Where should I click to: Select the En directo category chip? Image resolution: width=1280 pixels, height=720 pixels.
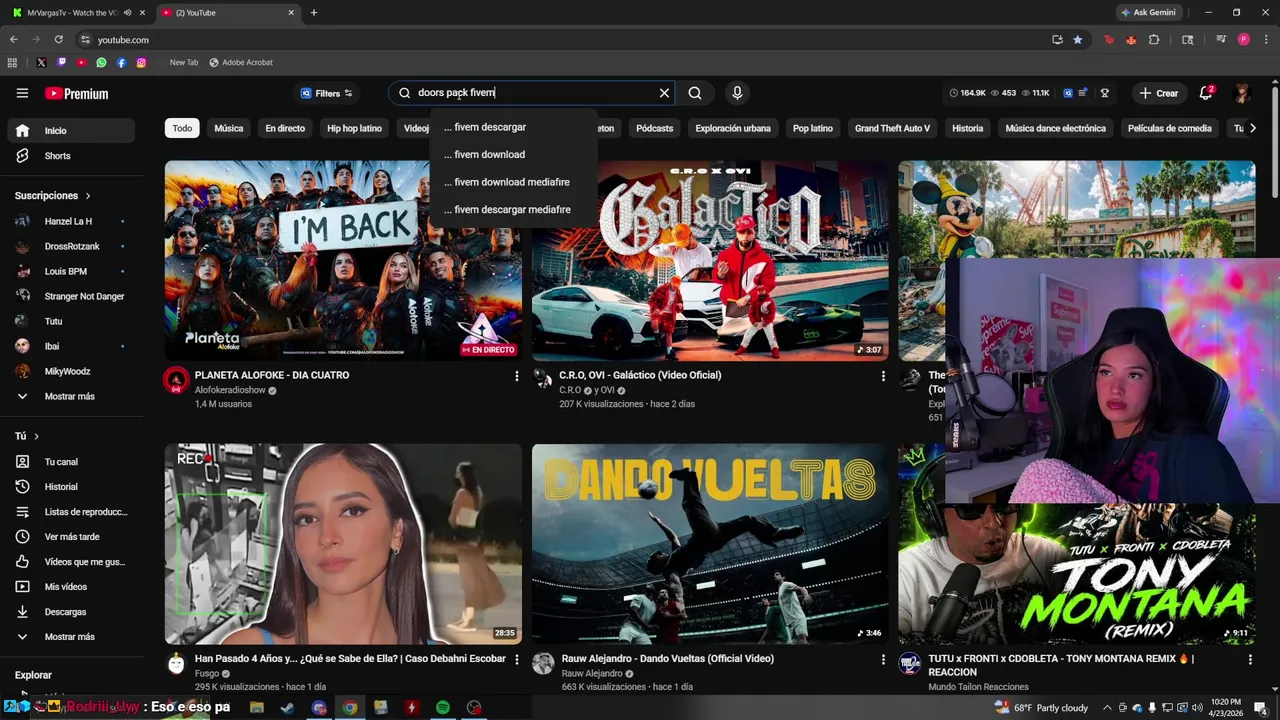tap(285, 128)
